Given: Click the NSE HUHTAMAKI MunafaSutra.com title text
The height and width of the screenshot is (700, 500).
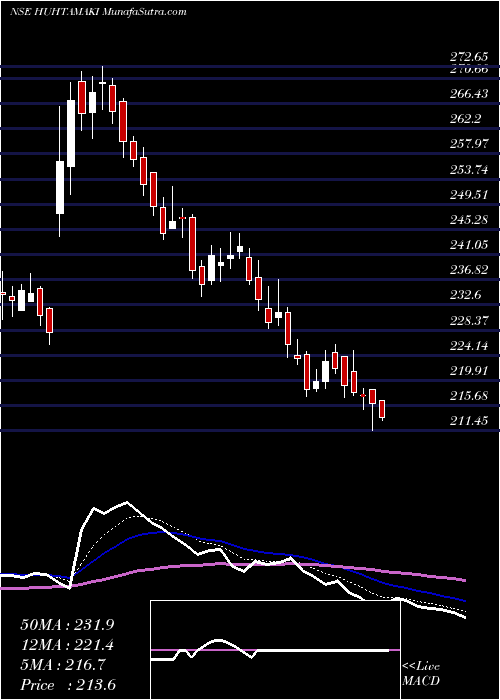Looking at the screenshot, I should 98,12.
